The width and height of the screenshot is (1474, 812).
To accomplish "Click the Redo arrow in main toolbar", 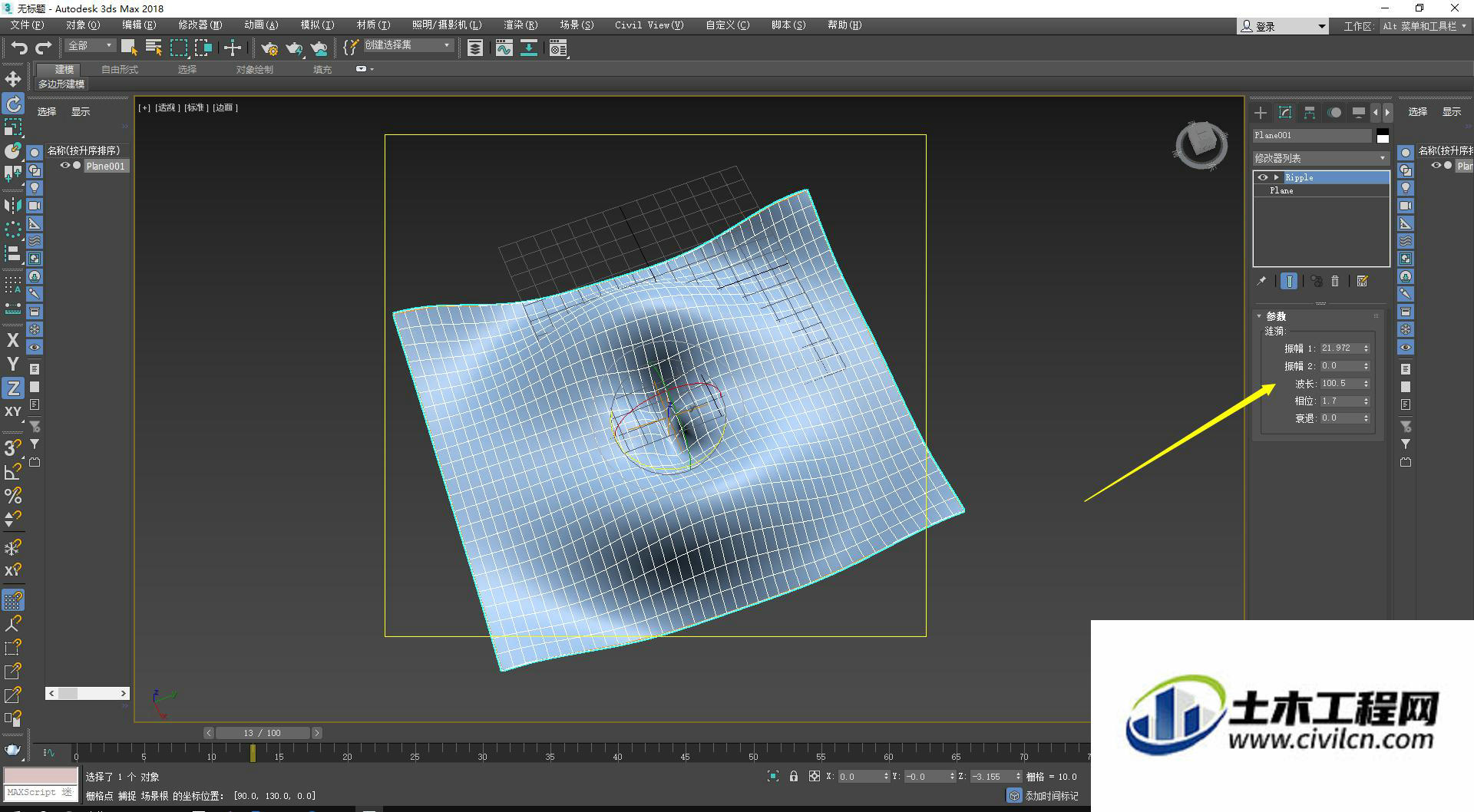I will click(x=44, y=48).
